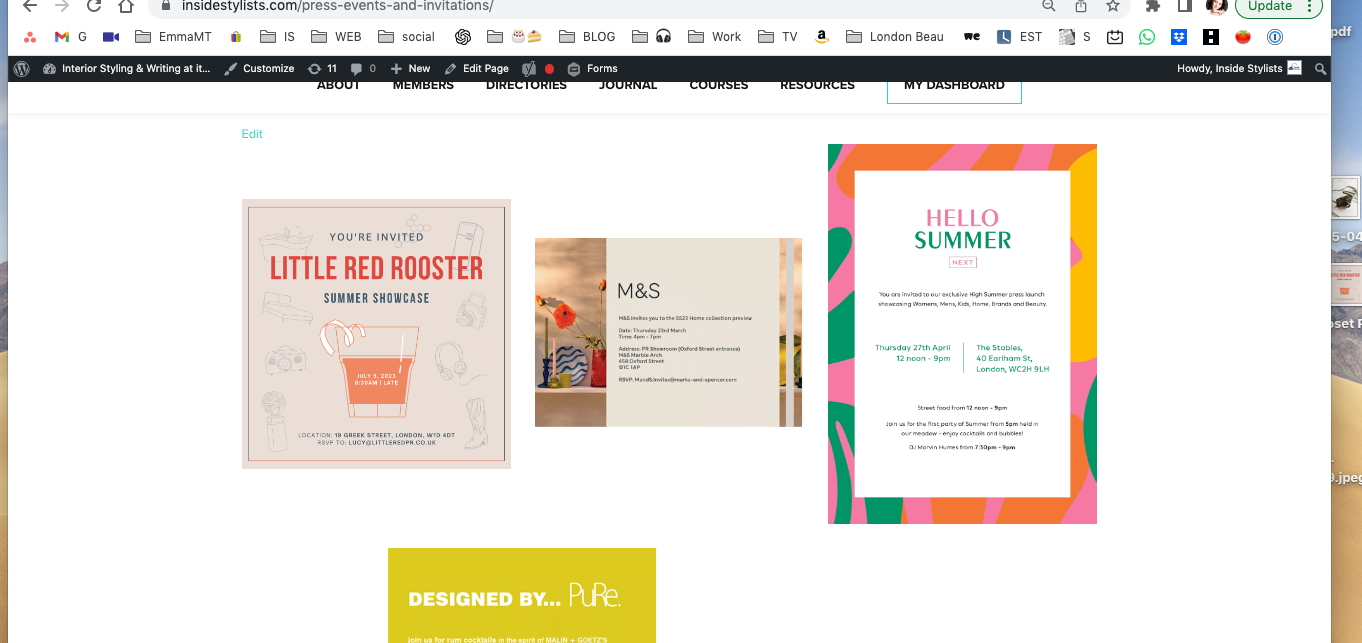Click the WordPress logo in admin bar

pyautogui.click(x=22, y=69)
